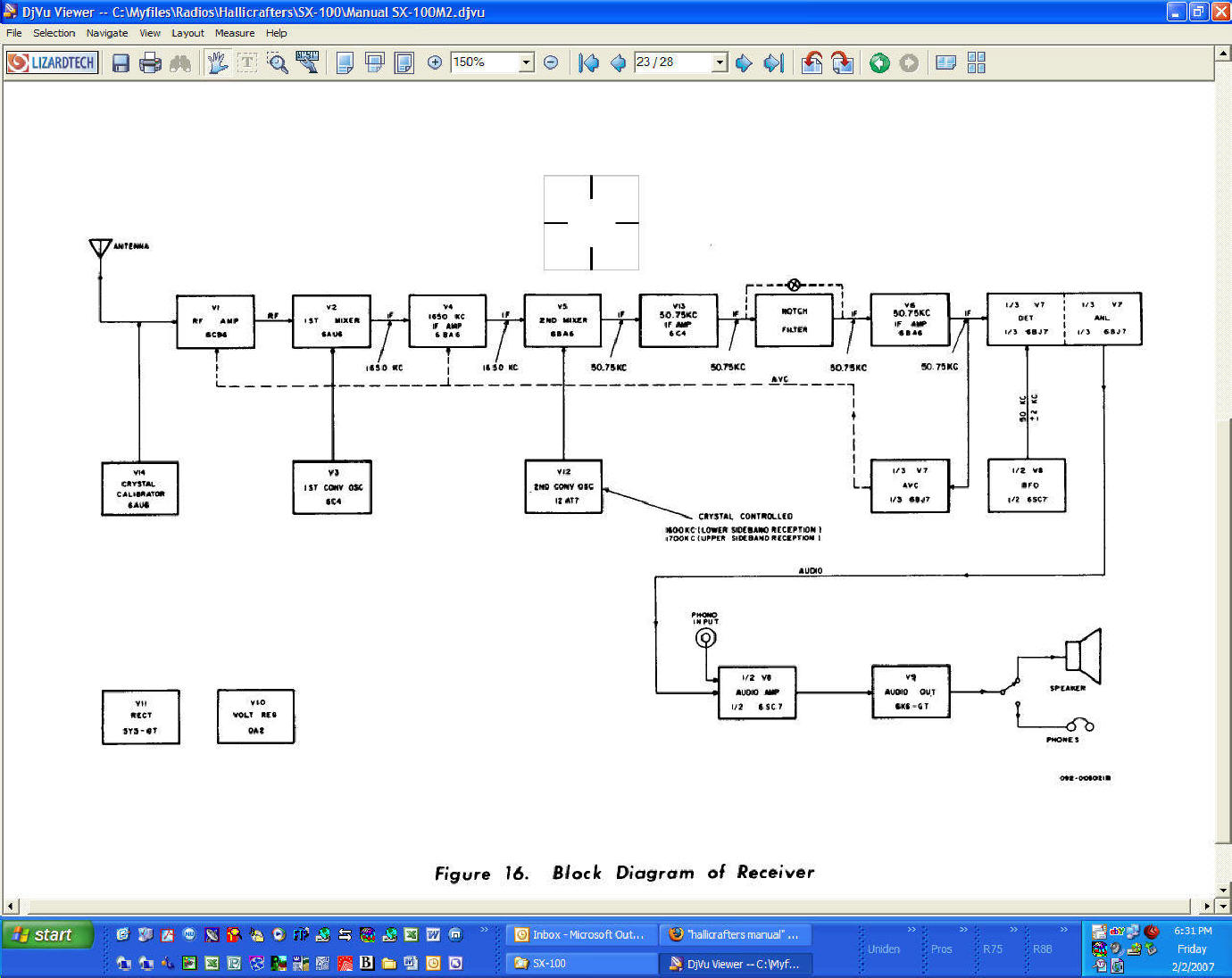Click the vertical scrollbar up arrow

tap(1223, 53)
